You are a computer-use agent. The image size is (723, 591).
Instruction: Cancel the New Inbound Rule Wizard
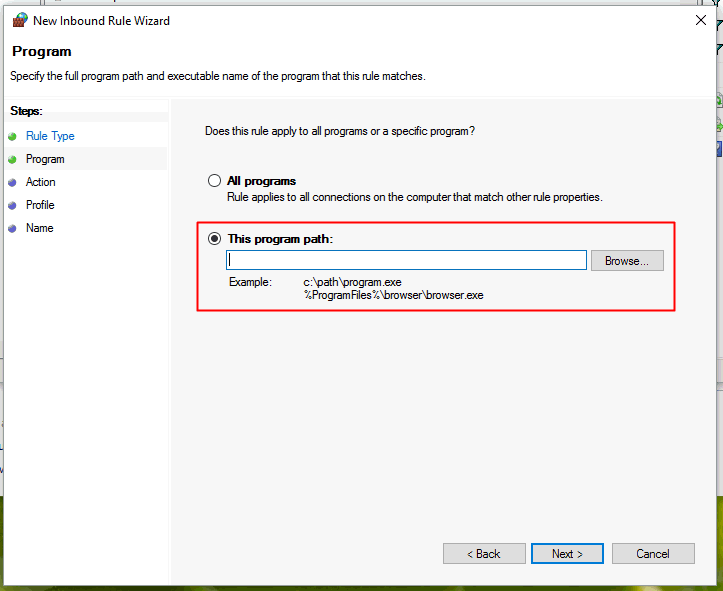click(x=653, y=553)
